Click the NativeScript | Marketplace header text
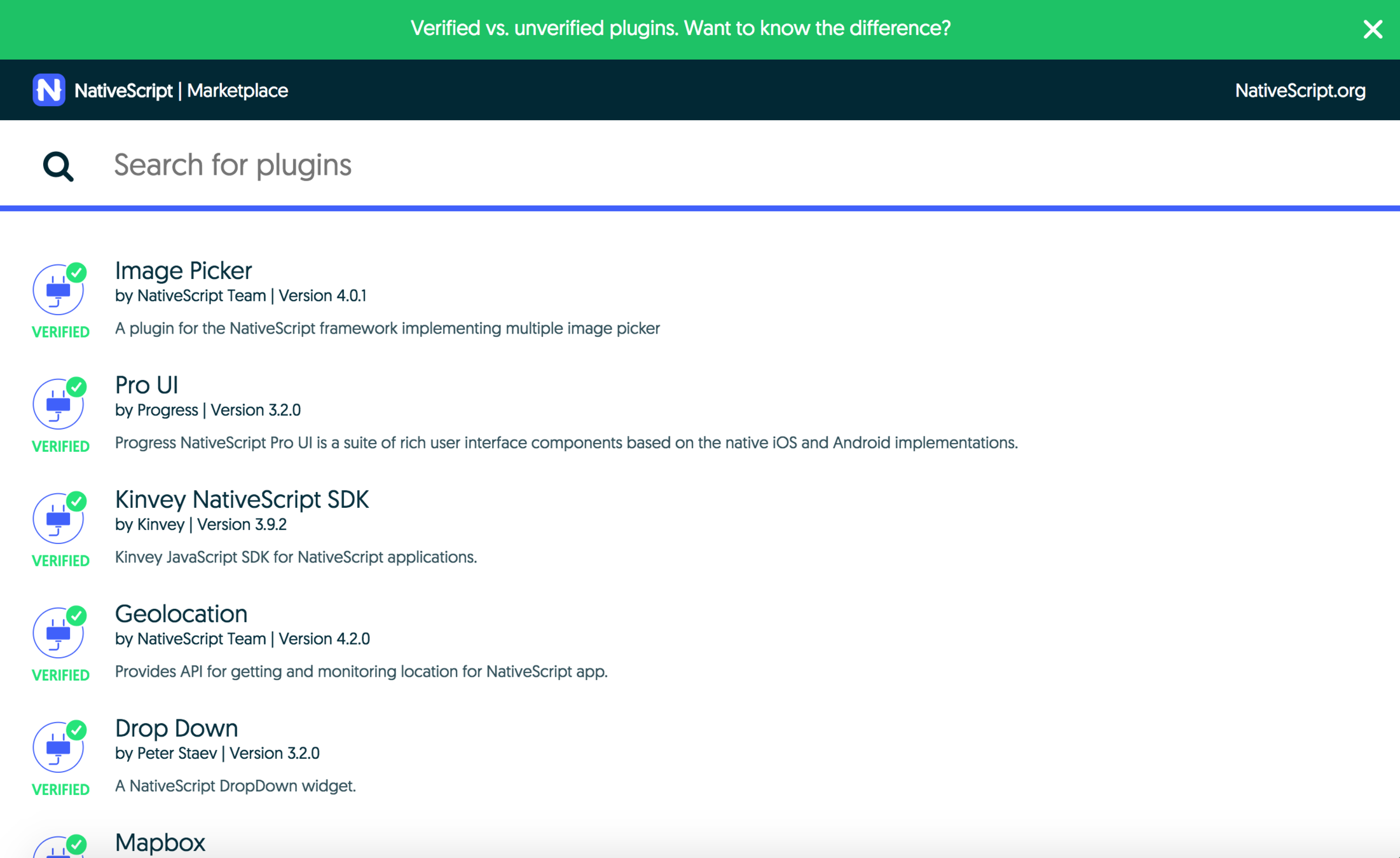The width and height of the screenshot is (1400, 858). (x=181, y=90)
